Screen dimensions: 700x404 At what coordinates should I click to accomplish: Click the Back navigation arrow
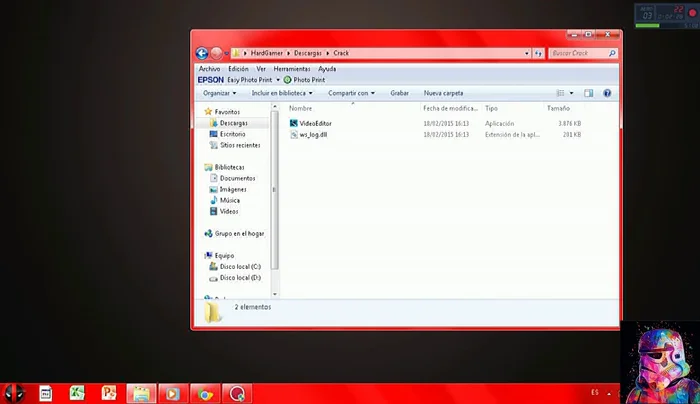(x=202, y=53)
